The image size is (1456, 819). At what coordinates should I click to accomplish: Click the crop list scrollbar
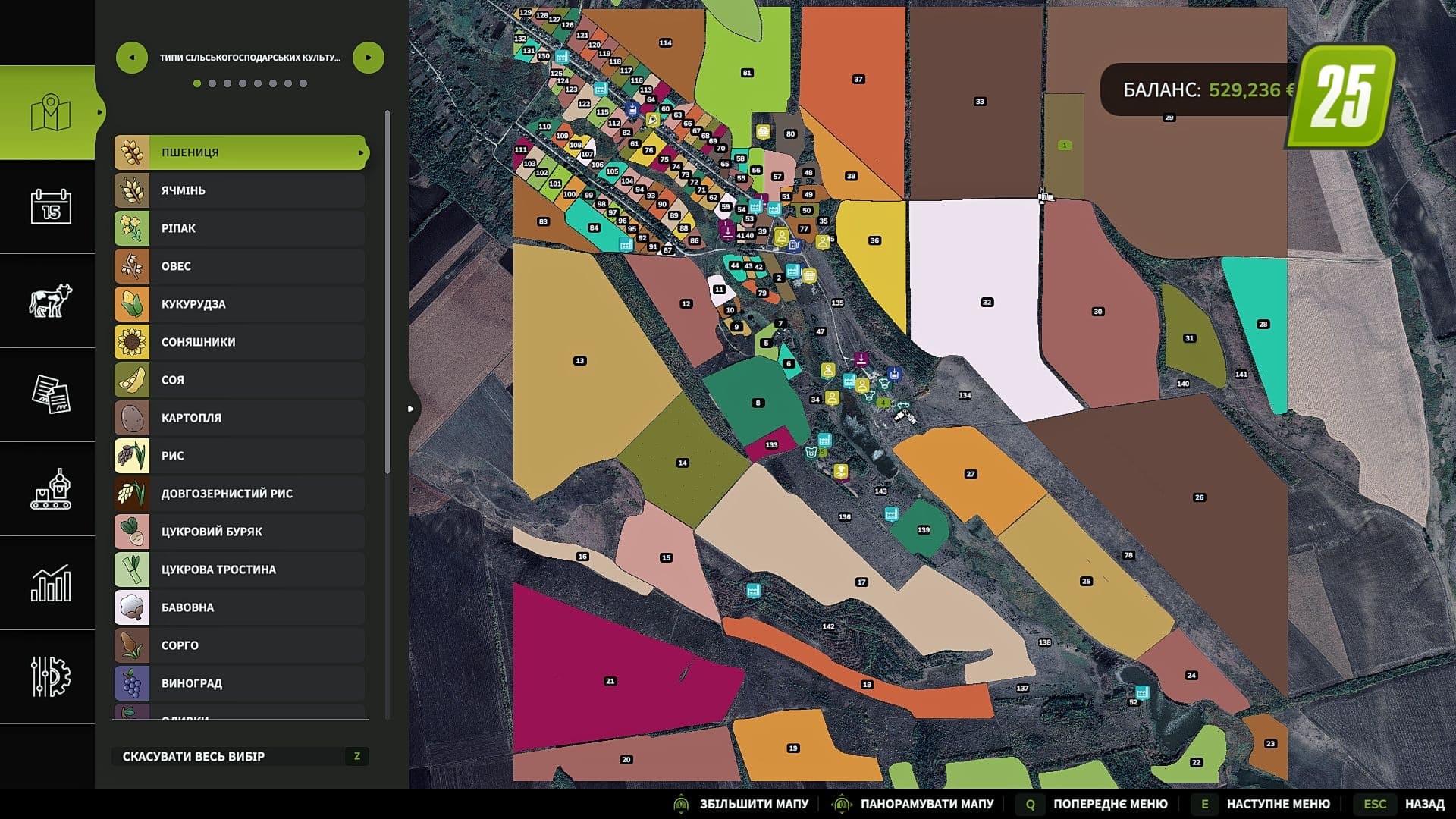(x=388, y=292)
